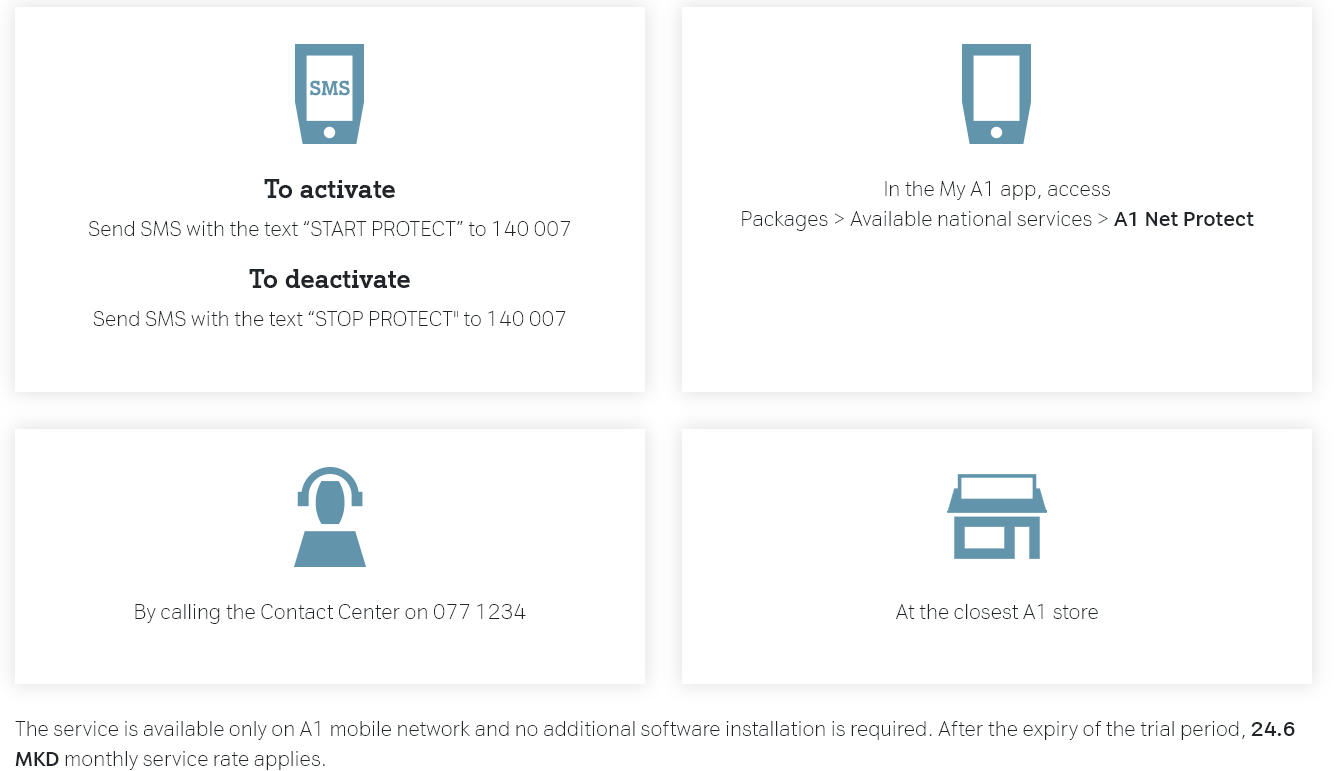Click the A1 store building icon
Image resolution: width=1334 pixels, height=771 pixels.
click(x=996, y=517)
